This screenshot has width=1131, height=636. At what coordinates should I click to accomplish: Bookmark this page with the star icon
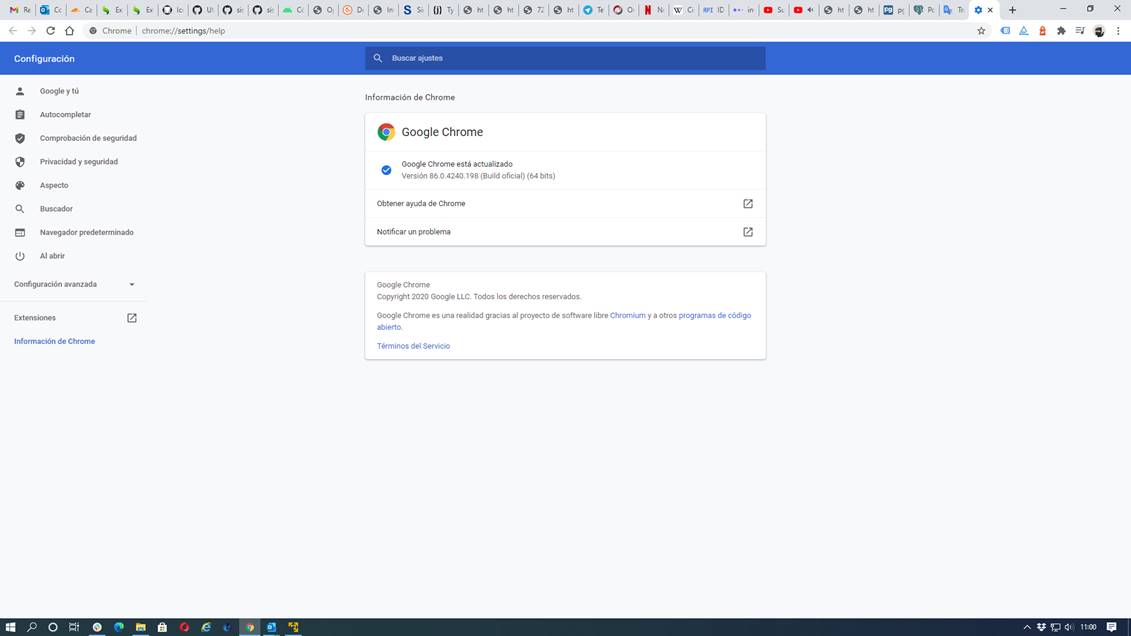coord(981,31)
